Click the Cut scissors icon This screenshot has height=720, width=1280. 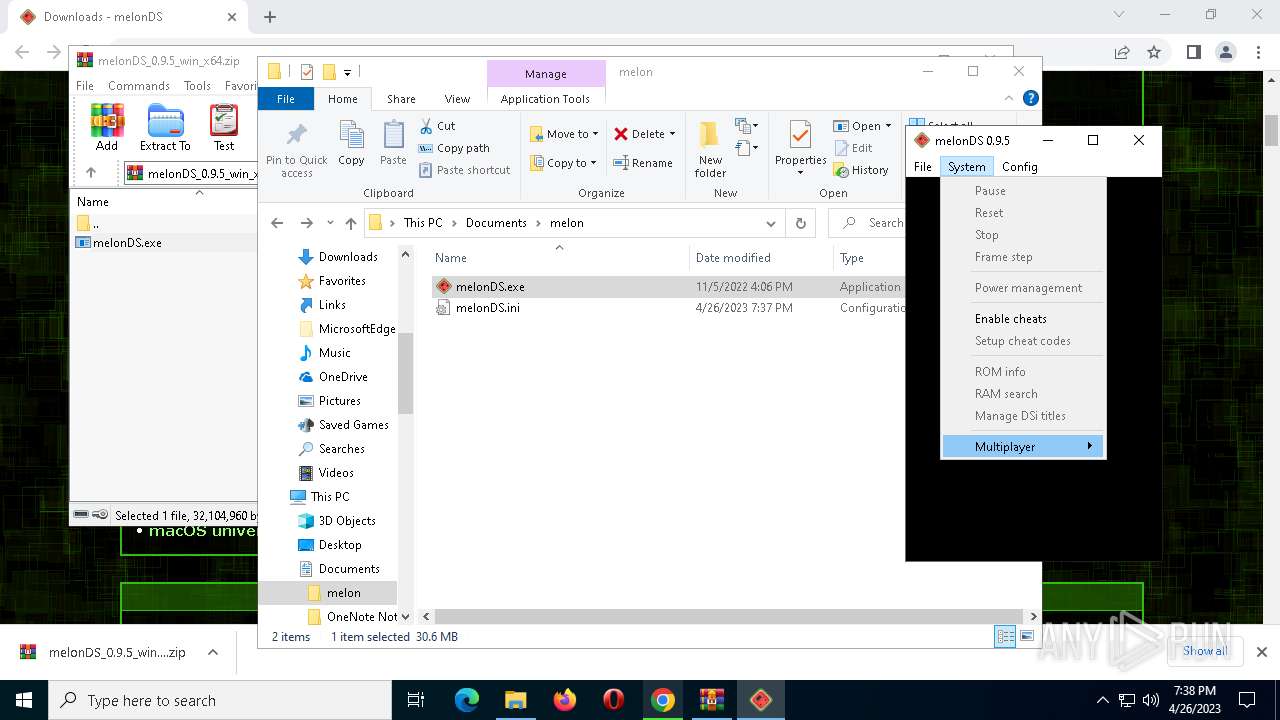[426, 126]
